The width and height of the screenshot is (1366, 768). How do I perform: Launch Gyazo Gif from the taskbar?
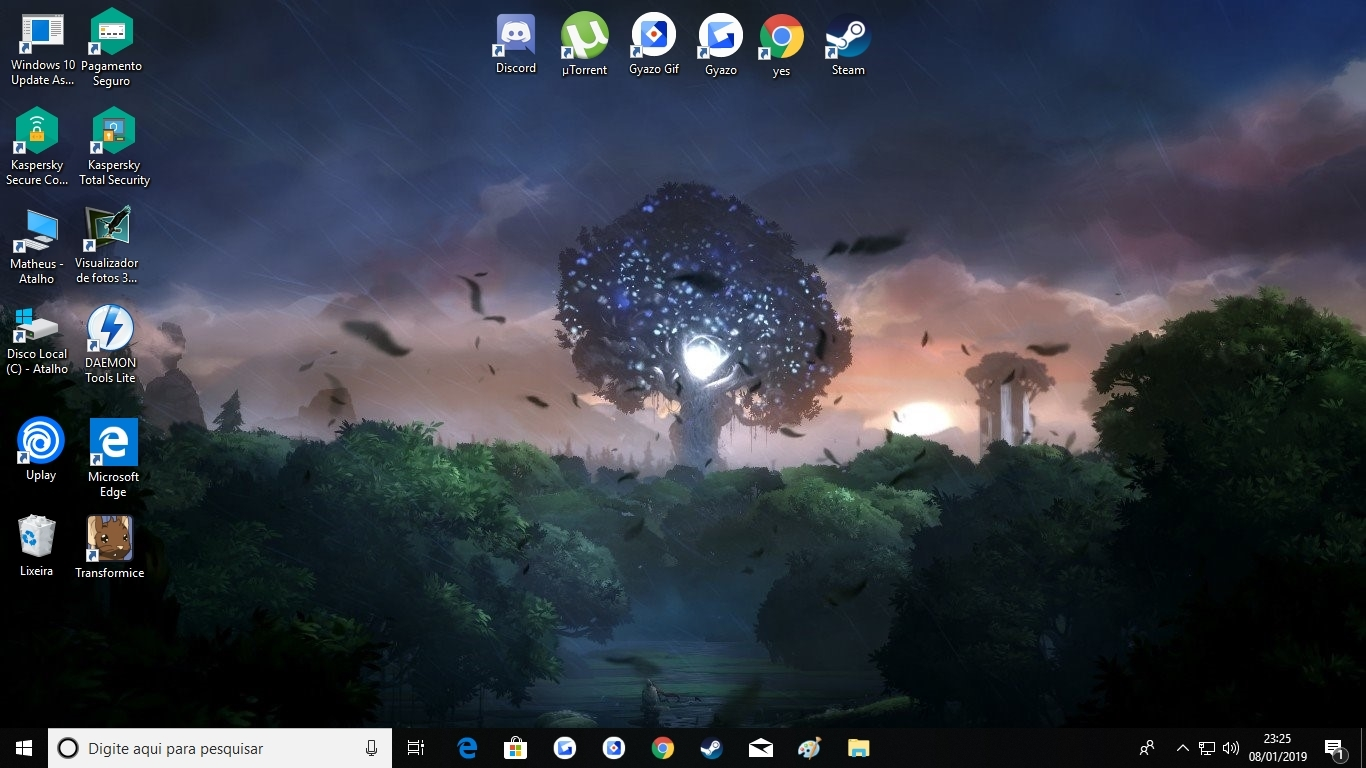(x=614, y=748)
